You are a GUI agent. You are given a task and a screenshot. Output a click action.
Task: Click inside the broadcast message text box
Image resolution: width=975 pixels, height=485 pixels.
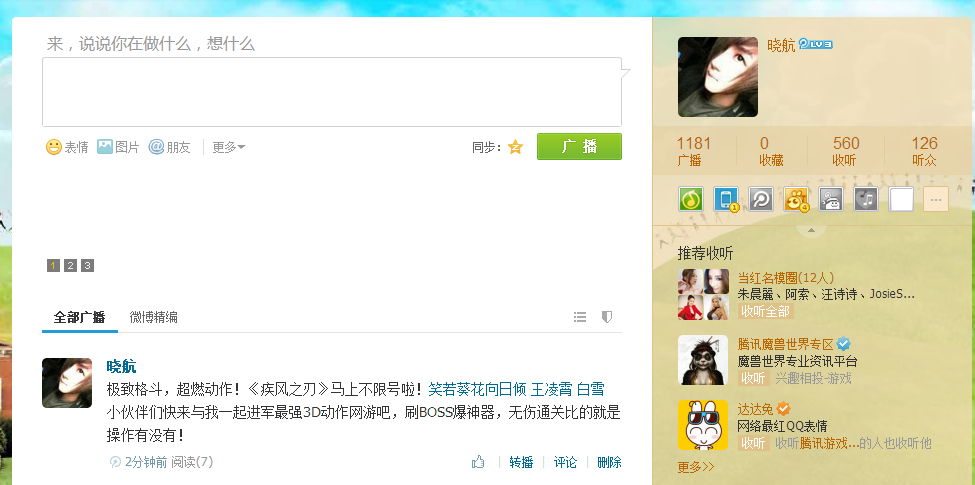pos(332,92)
